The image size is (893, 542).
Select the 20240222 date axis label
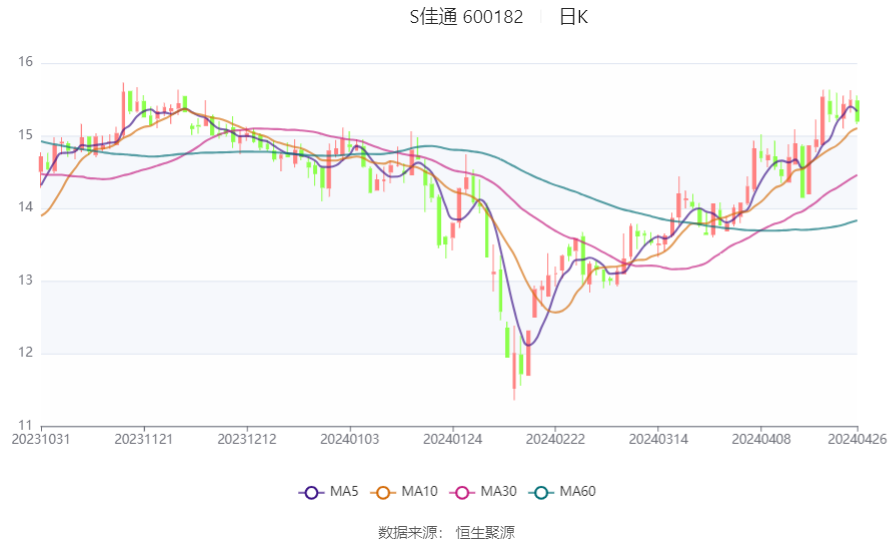tap(555, 440)
